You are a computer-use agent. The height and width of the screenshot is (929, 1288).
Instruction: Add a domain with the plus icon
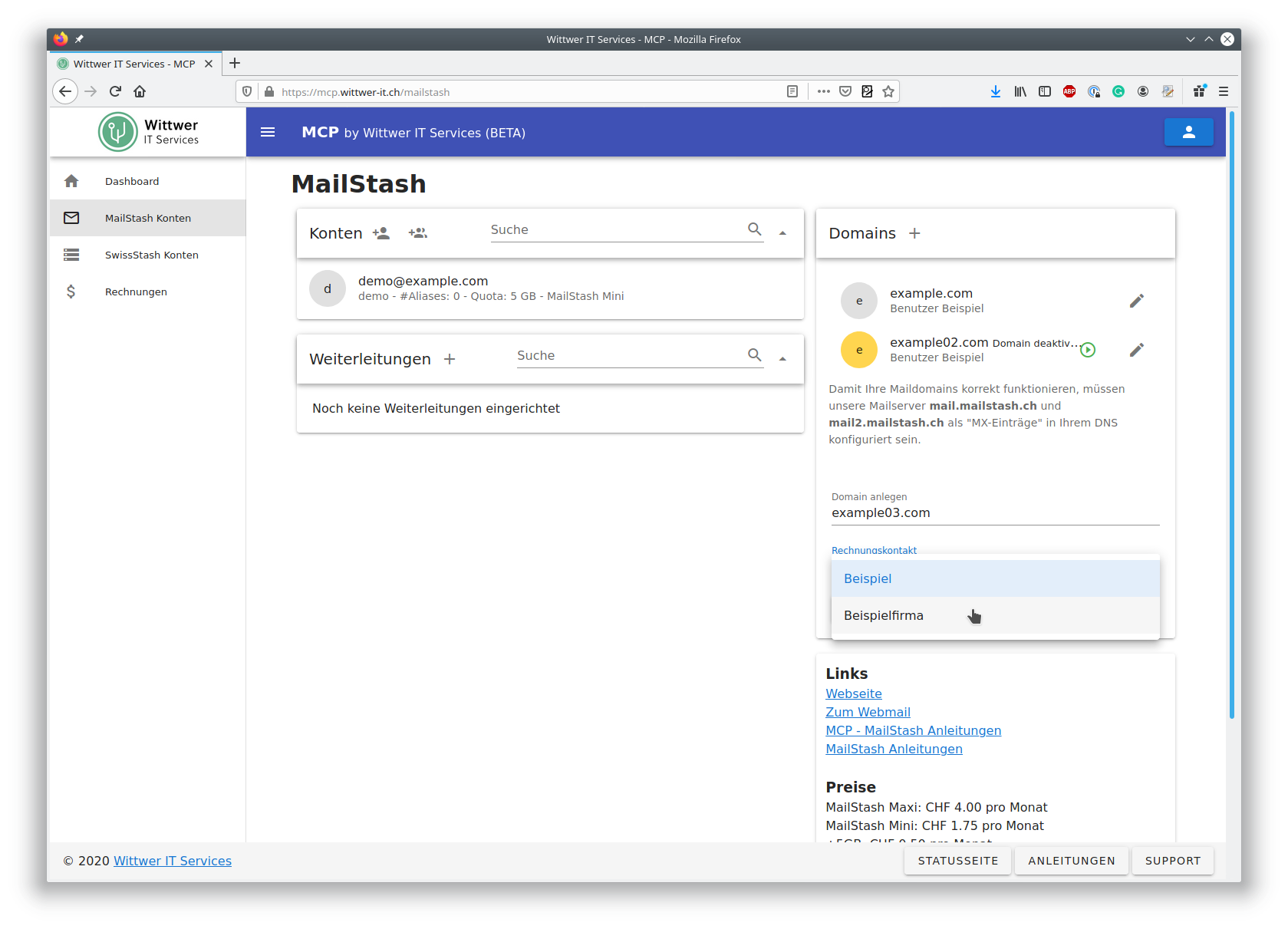[914, 233]
